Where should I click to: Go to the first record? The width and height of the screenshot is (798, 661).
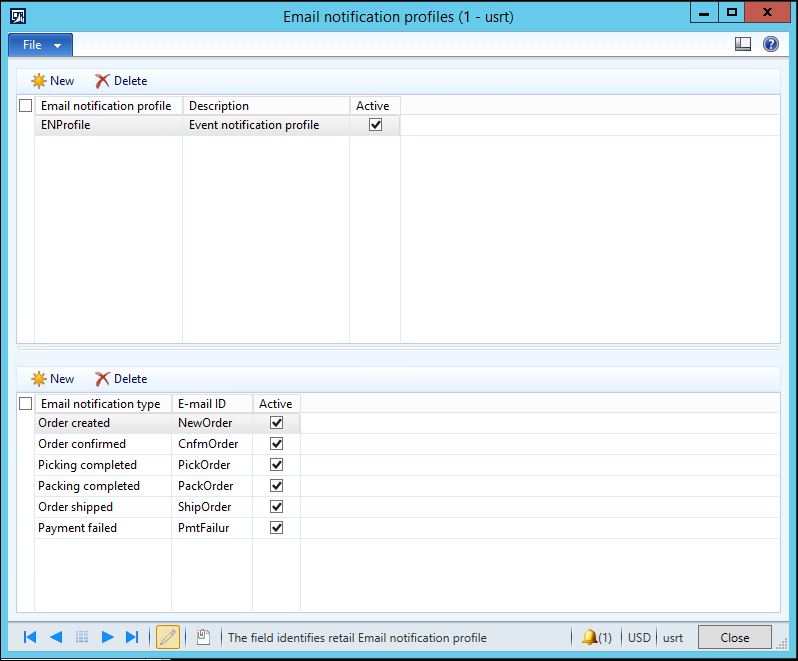click(30, 637)
